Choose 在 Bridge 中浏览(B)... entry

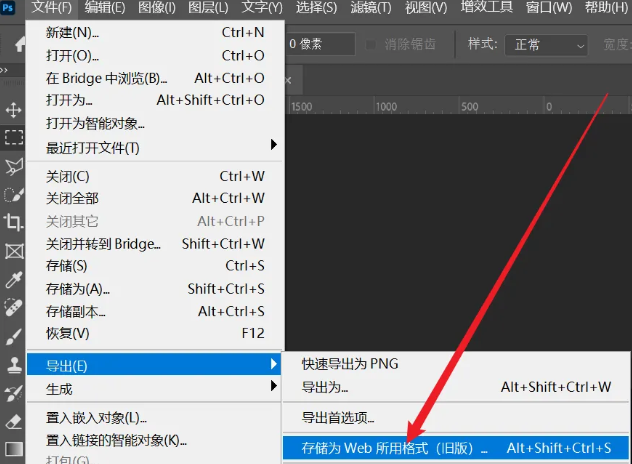(x=155, y=78)
